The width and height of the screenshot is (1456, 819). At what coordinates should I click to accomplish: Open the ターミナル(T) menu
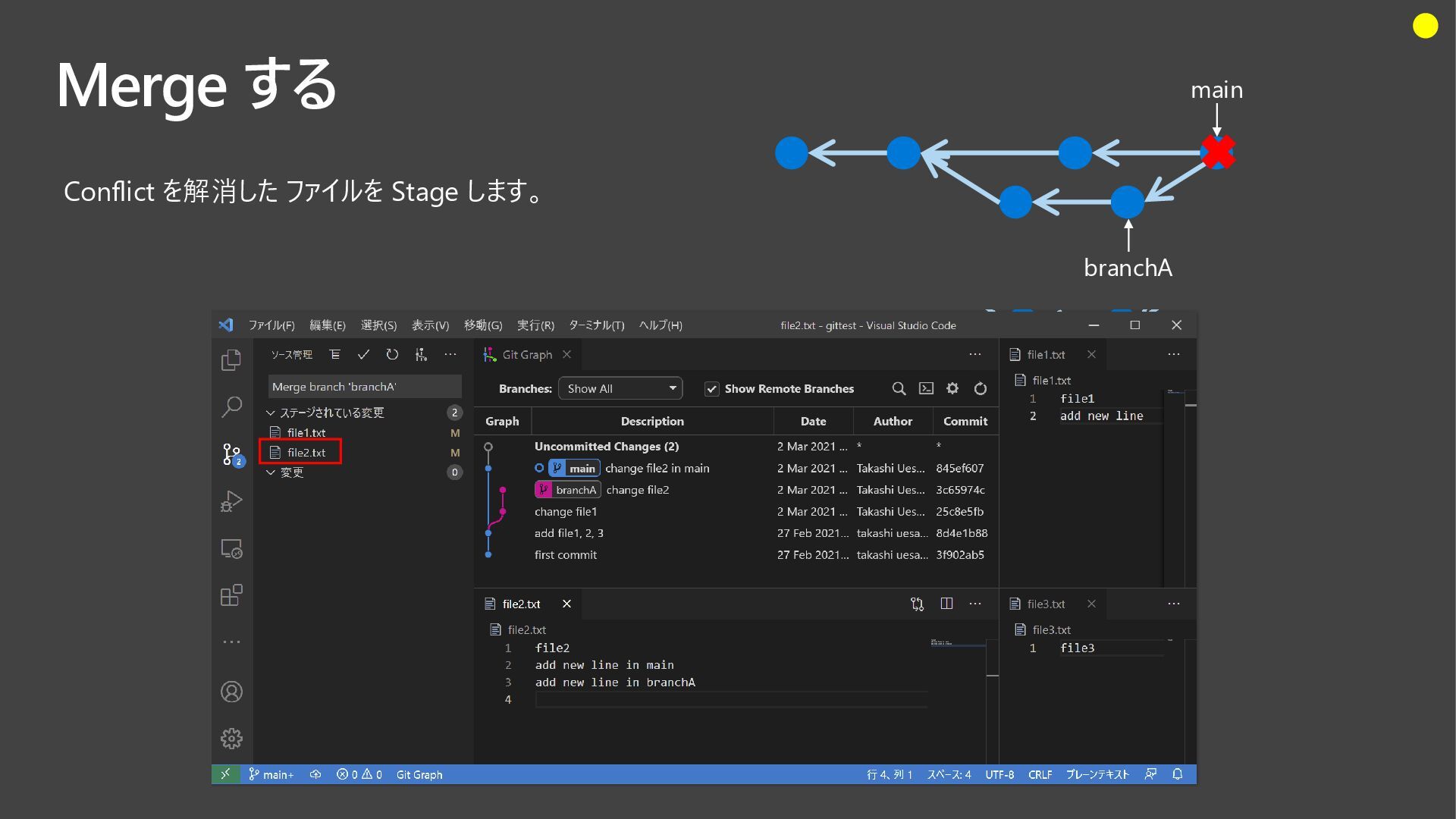coord(596,325)
